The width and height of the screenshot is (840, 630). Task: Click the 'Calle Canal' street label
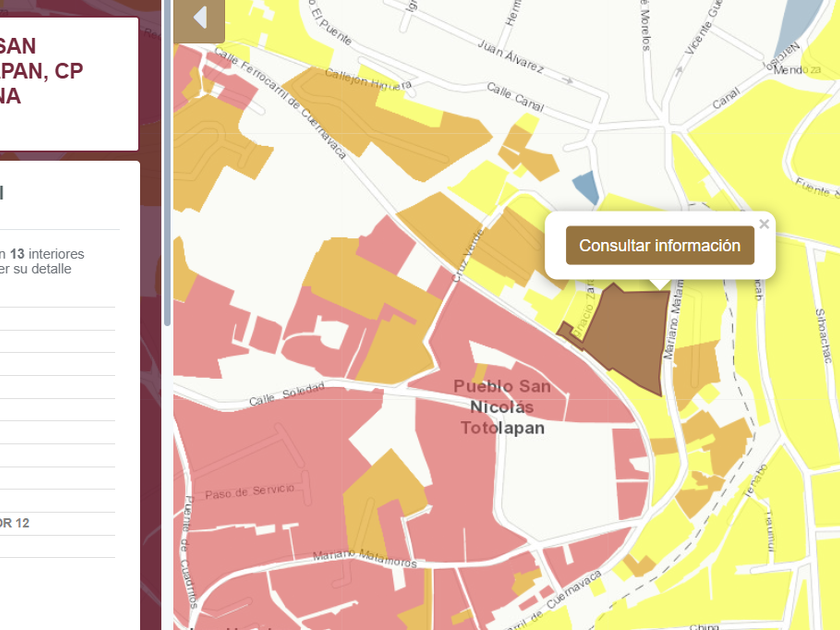515,97
